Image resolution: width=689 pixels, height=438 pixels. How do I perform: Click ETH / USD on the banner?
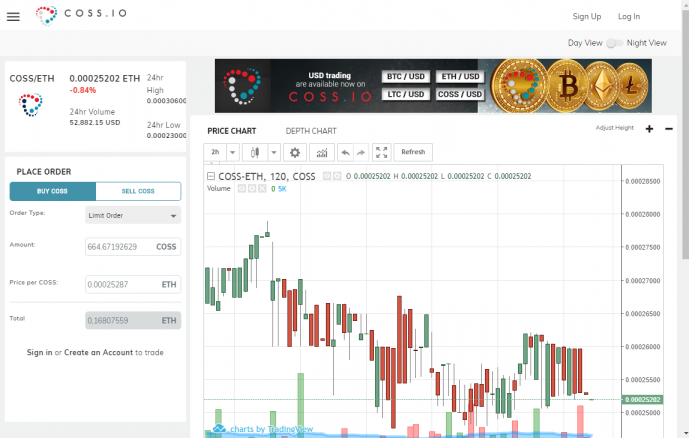click(x=460, y=76)
